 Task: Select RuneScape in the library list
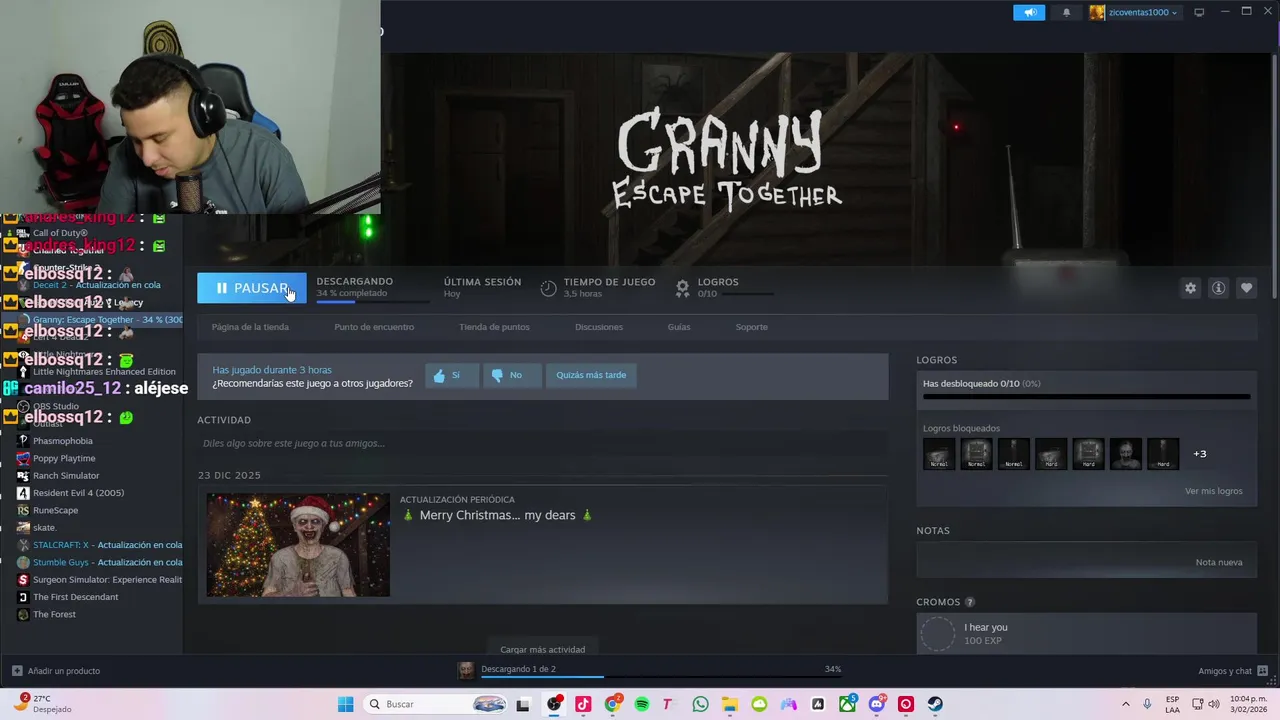[55, 510]
